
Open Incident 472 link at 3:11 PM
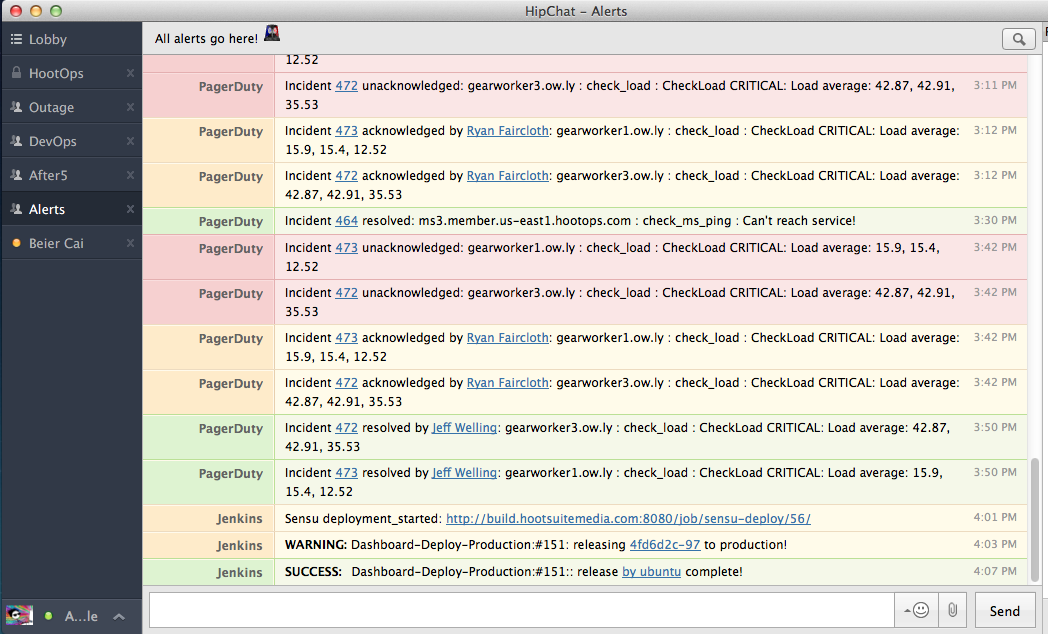tap(346, 86)
